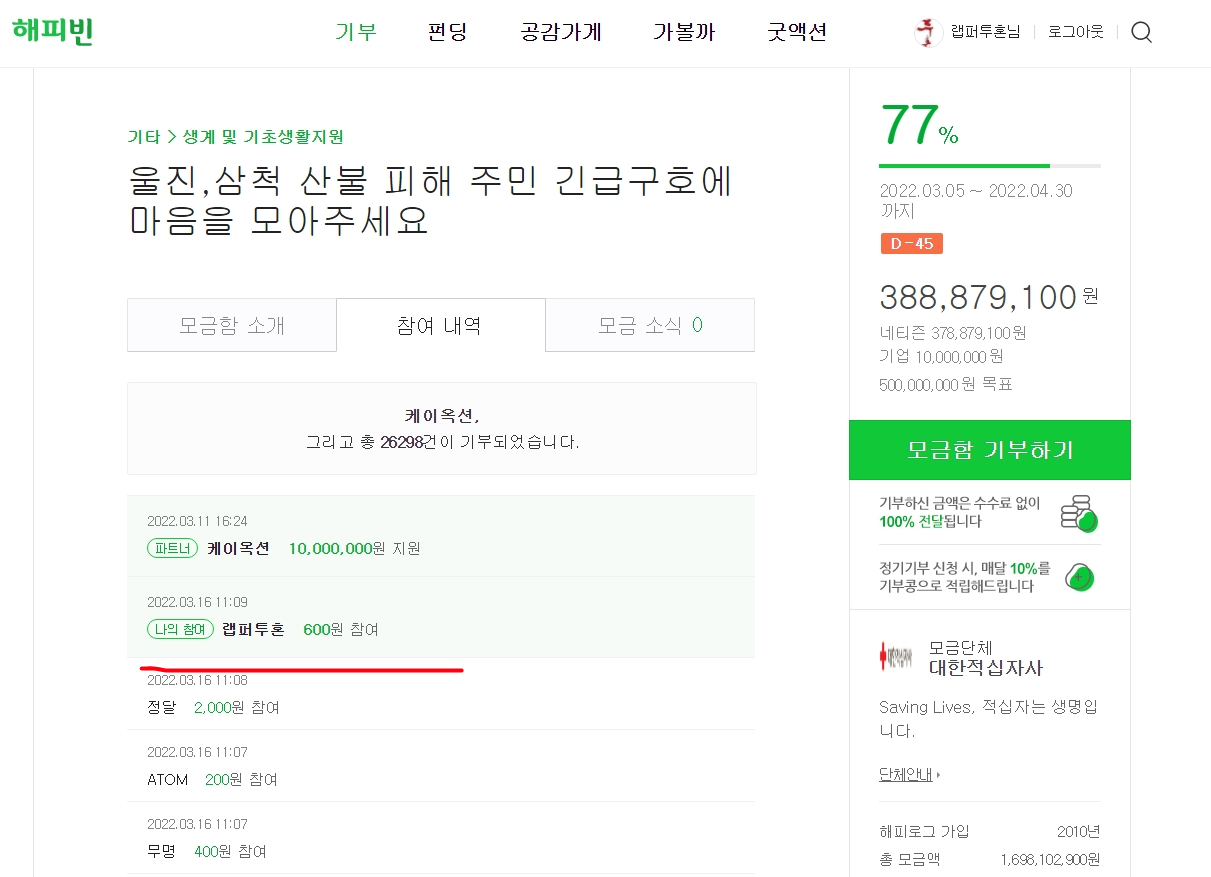Open the 공감가게 menu
1211x877 pixels.
tap(561, 32)
